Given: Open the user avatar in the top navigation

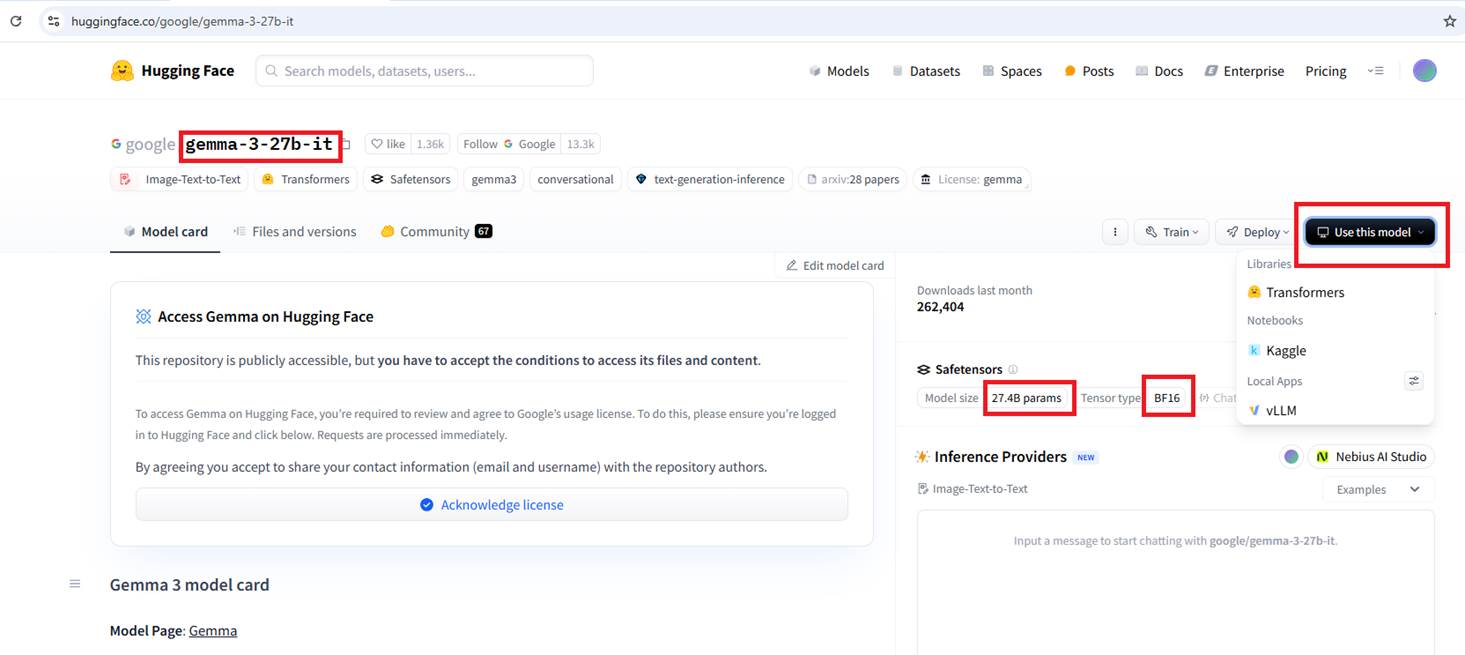Looking at the screenshot, I should pos(1424,70).
